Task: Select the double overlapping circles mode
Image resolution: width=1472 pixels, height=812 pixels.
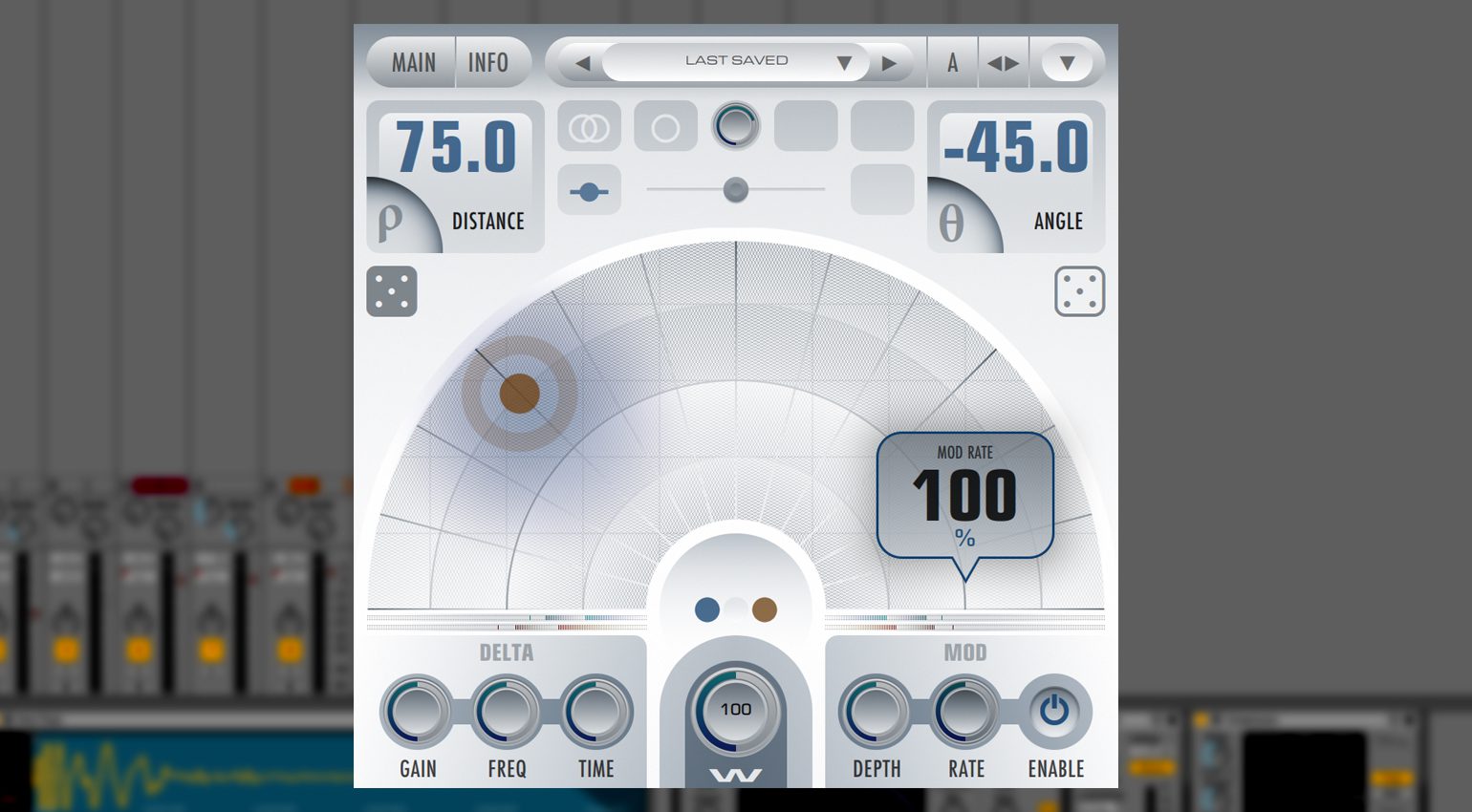Action: 589,127
